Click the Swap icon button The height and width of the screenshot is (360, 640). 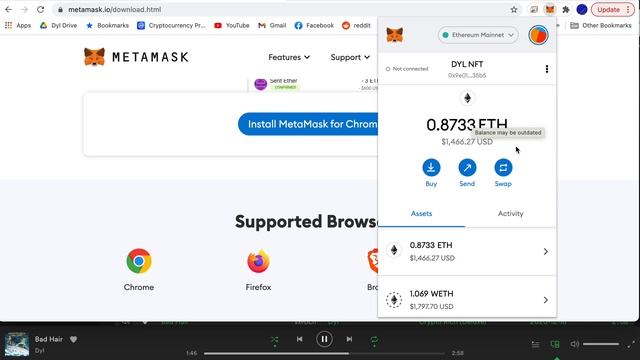click(x=503, y=167)
